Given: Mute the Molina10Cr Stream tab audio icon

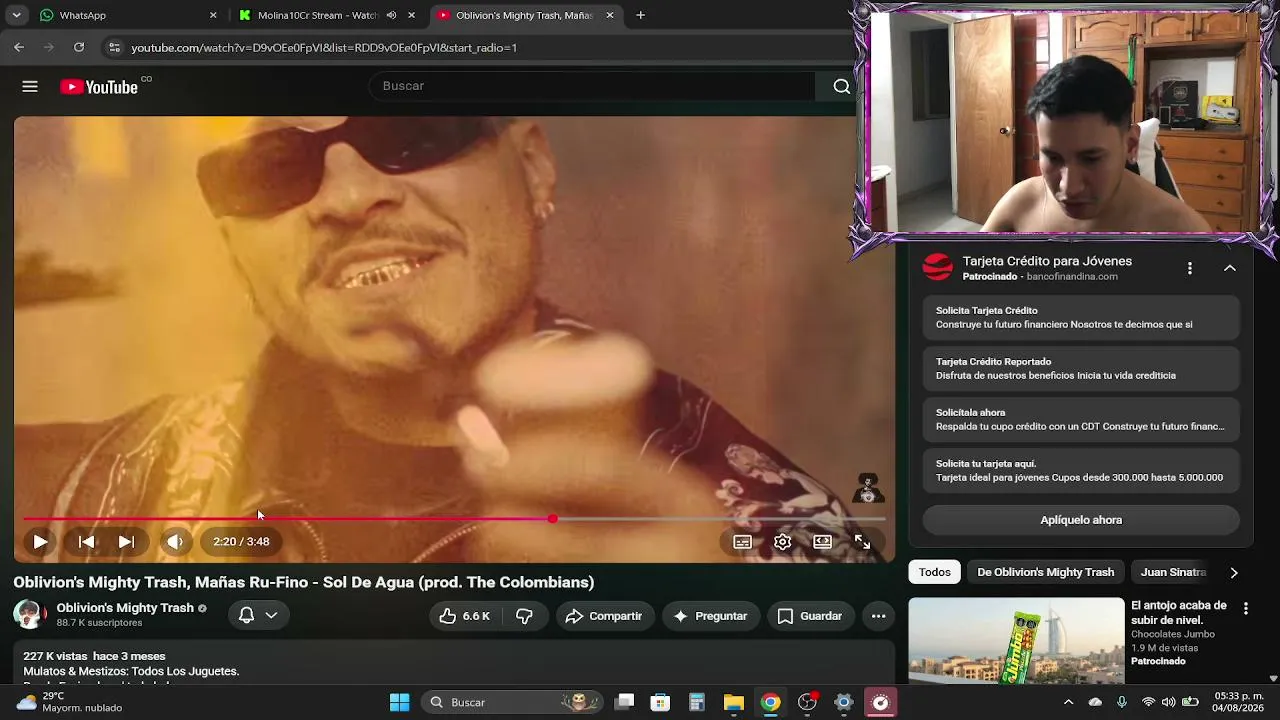Looking at the screenshot, I should coord(391,15).
